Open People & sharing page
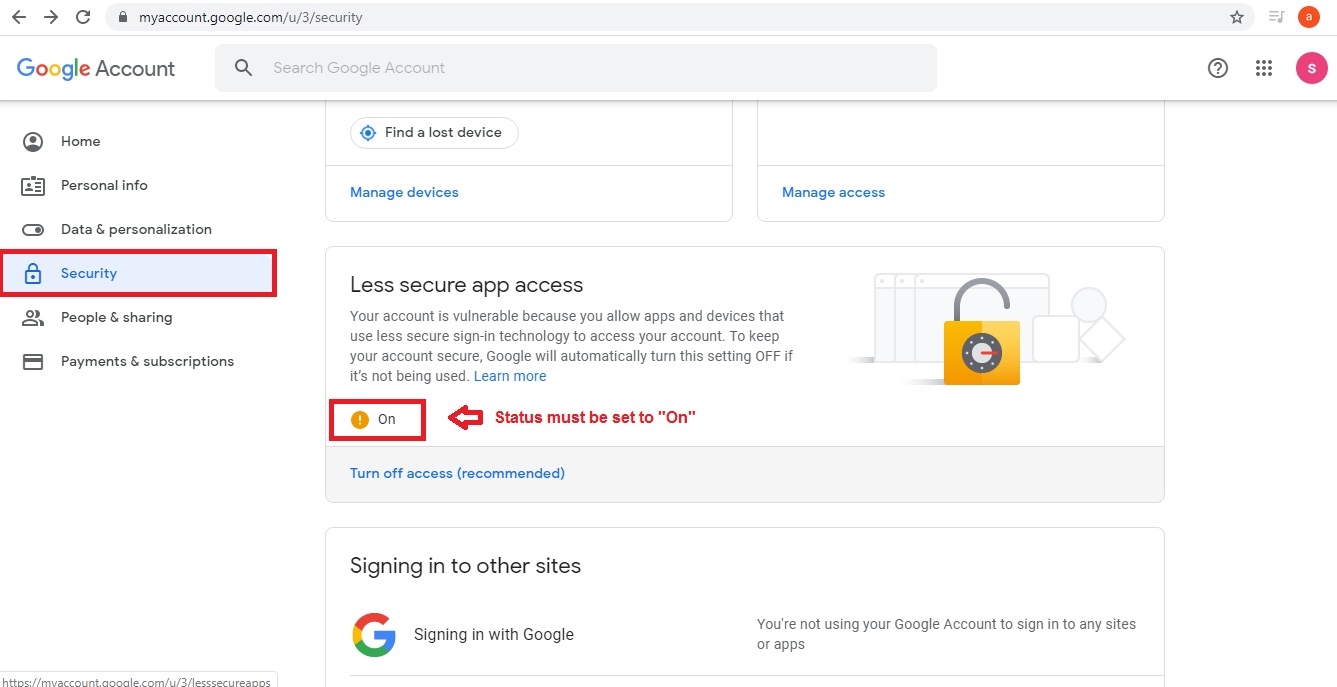 coord(116,317)
